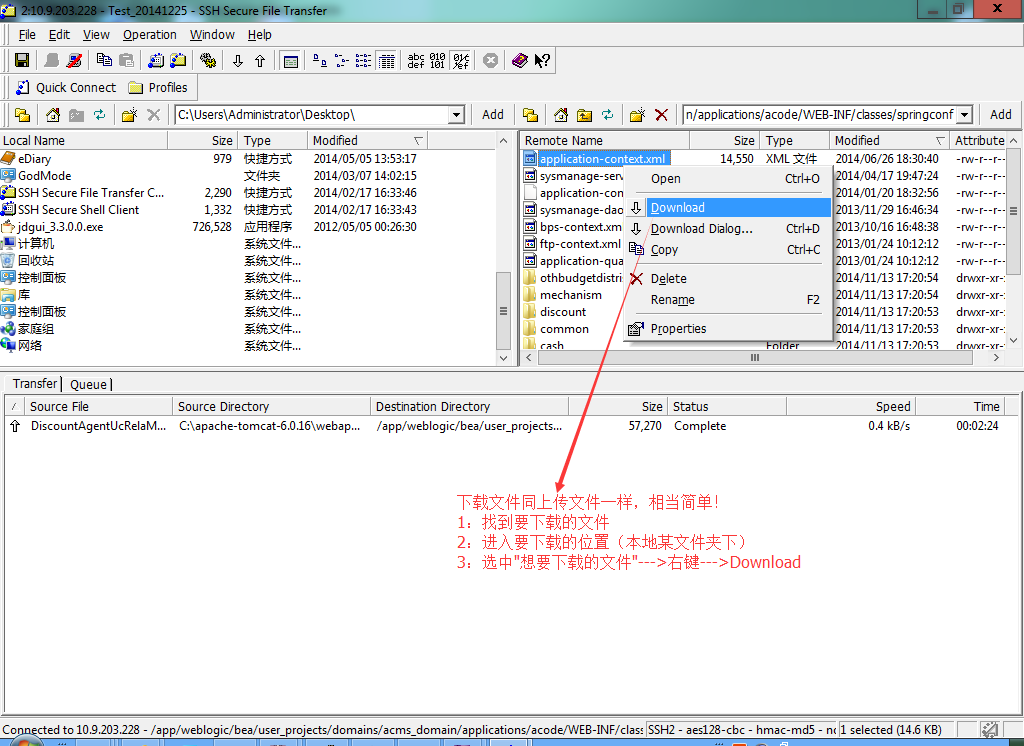Open the Operation menu
Image resolution: width=1024 pixels, height=746 pixels.
pyautogui.click(x=150, y=35)
